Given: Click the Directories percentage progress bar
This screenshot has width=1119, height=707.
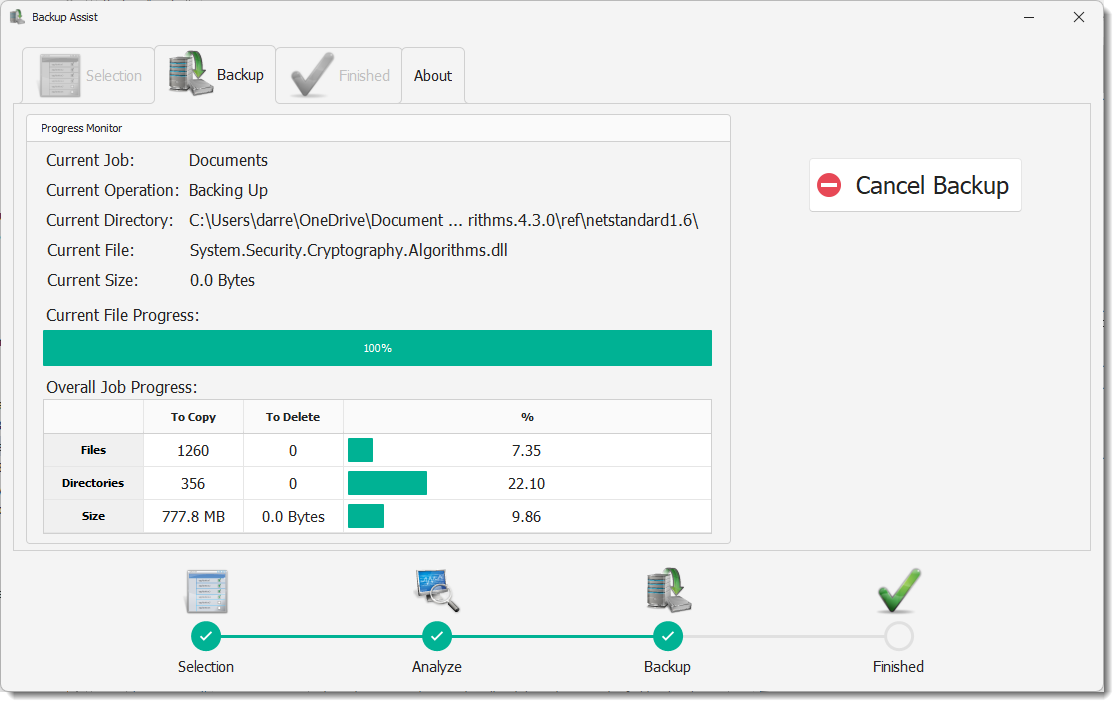Looking at the screenshot, I should pos(388,484).
